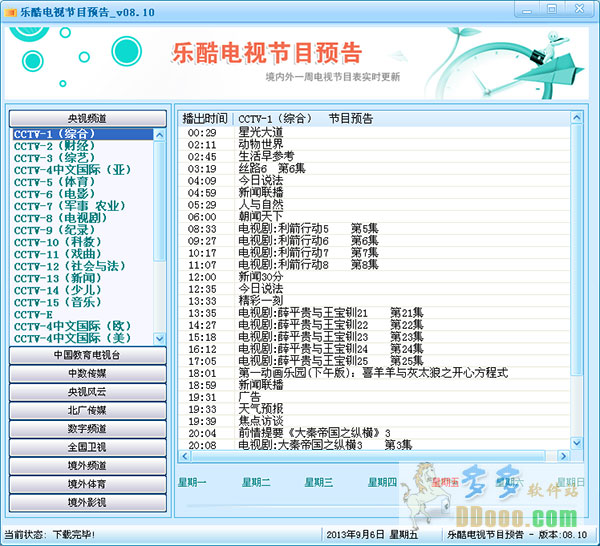Select CCTV-6（电影） channel

pyautogui.click(x=83, y=194)
